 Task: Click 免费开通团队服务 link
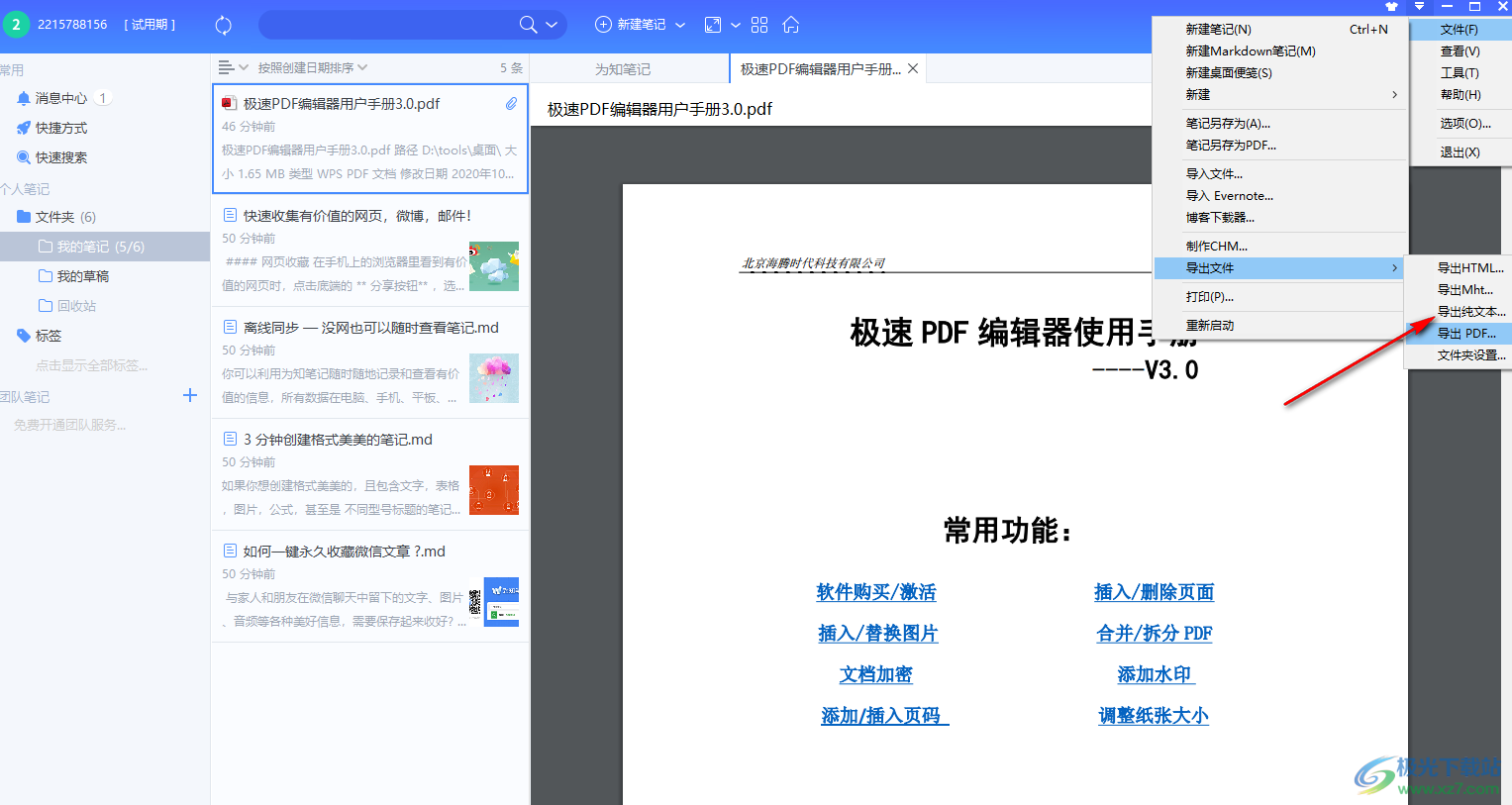point(69,425)
